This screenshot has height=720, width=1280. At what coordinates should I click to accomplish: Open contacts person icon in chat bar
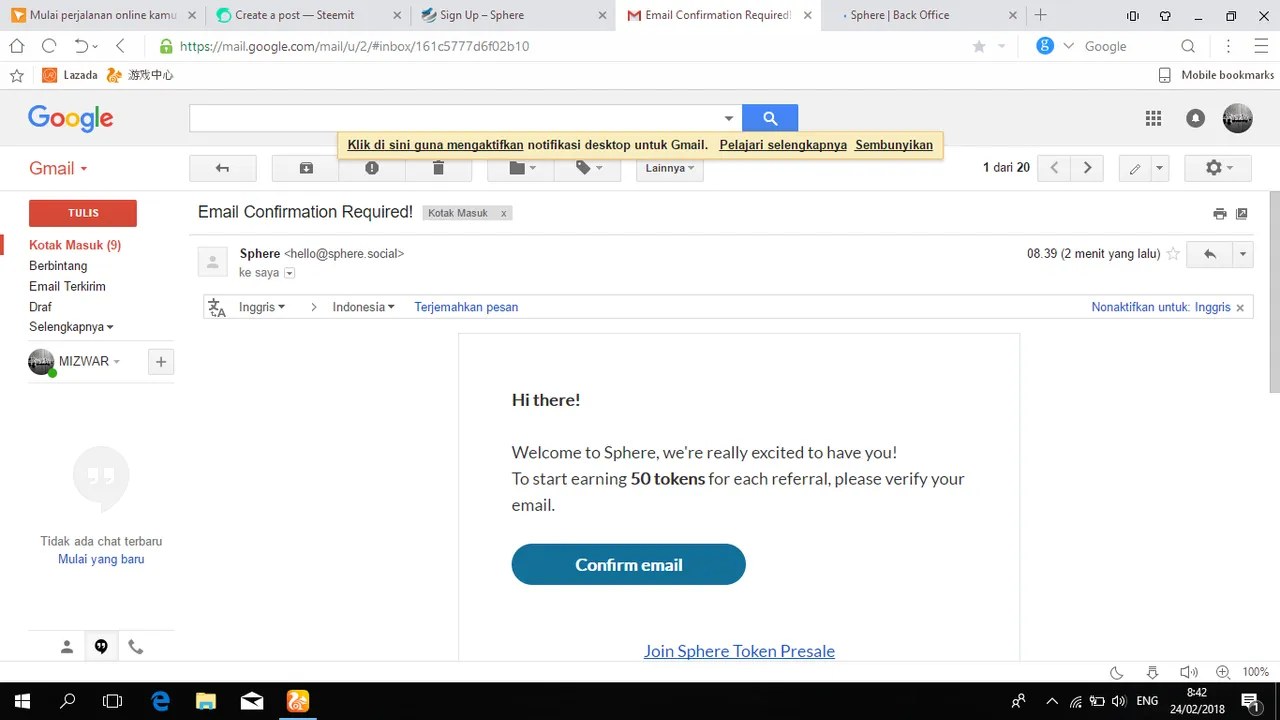(67, 647)
